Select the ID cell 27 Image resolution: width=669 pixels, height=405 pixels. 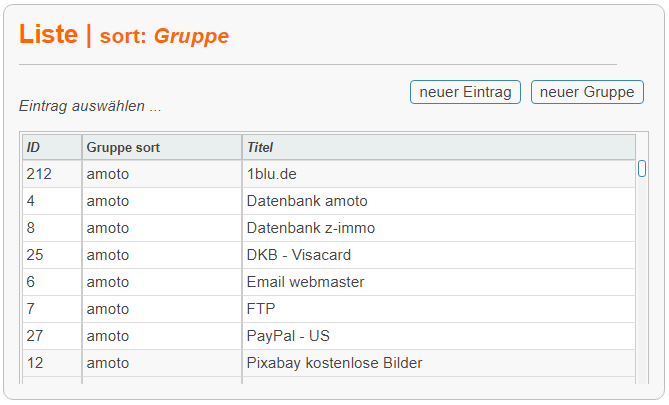35,336
